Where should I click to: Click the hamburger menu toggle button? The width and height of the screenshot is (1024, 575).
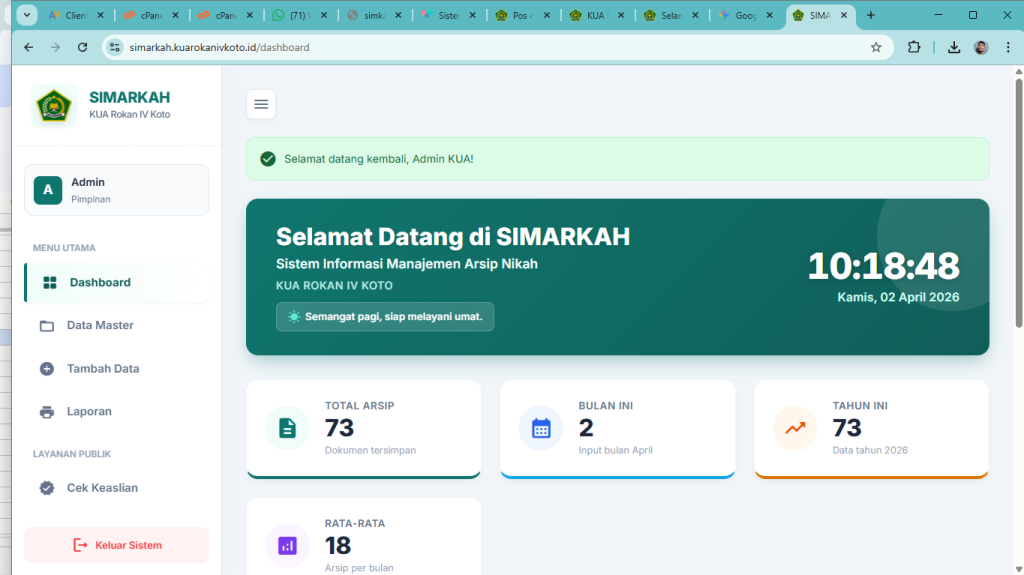pyautogui.click(x=261, y=104)
